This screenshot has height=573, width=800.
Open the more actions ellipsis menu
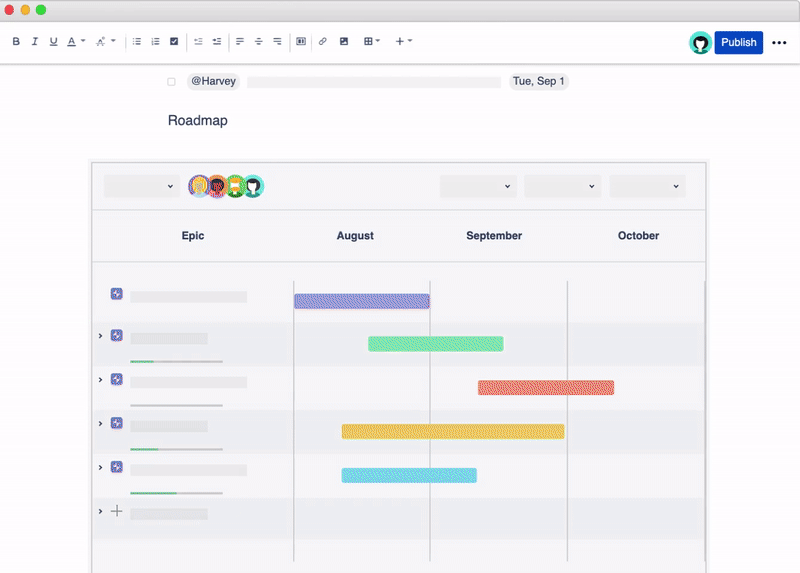(x=779, y=43)
